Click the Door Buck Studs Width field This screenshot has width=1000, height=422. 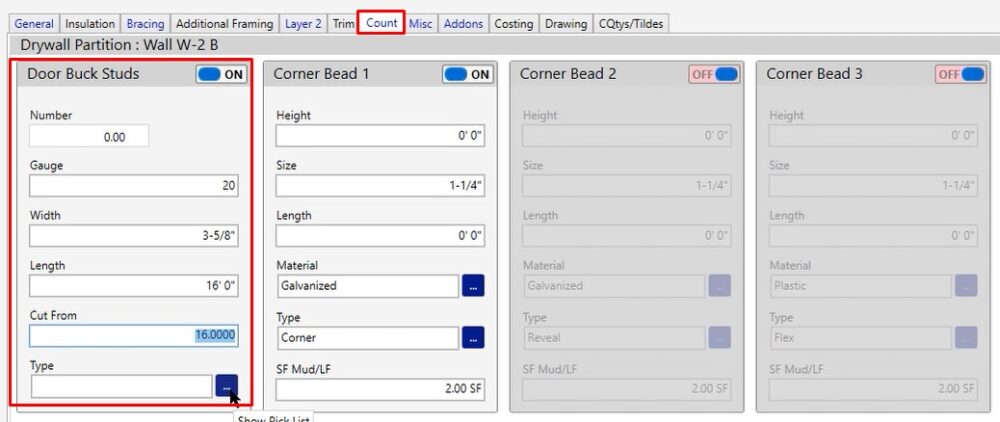click(x=133, y=236)
